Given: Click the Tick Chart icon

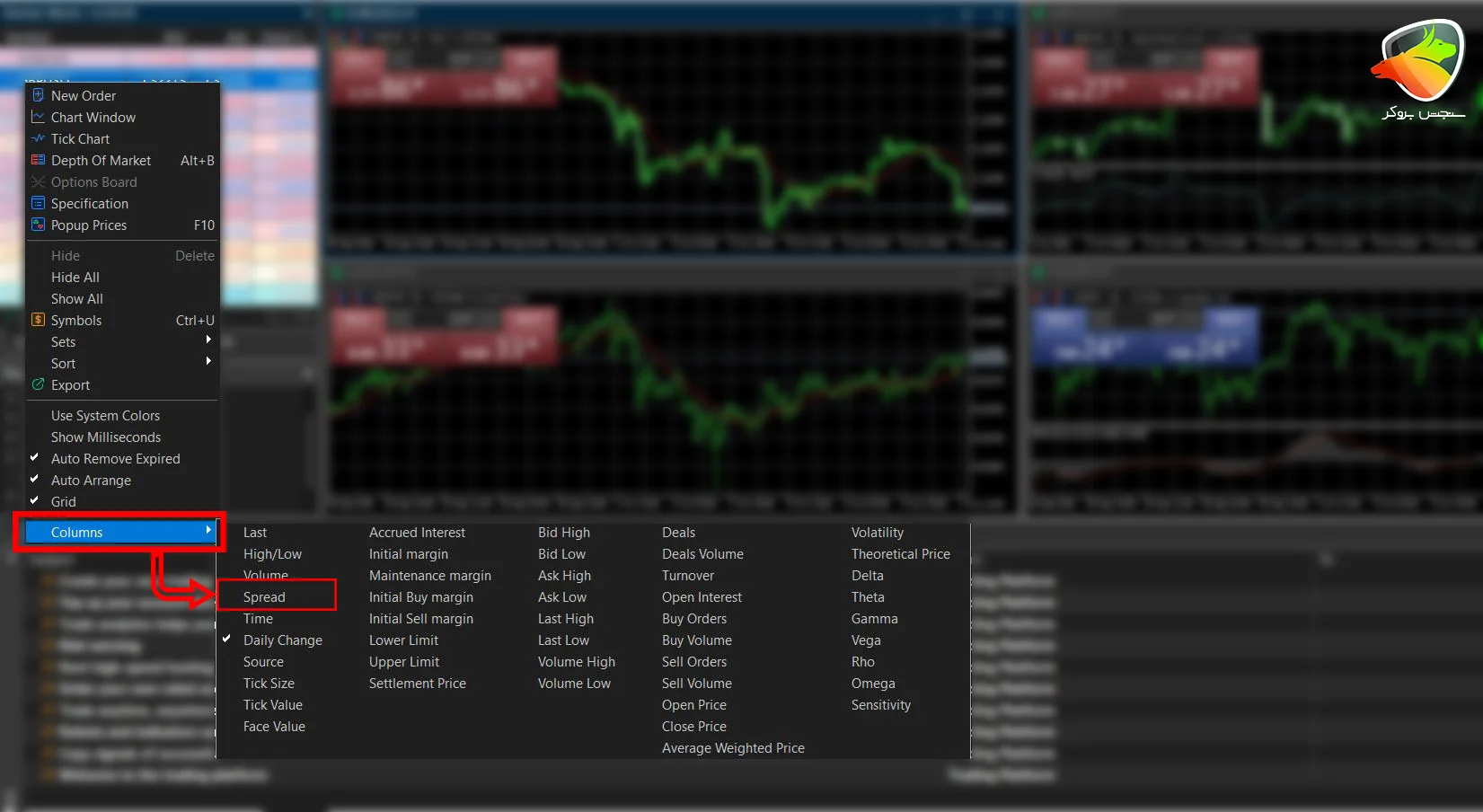Looking at the screenshot, I should click(x=38, y=138).
